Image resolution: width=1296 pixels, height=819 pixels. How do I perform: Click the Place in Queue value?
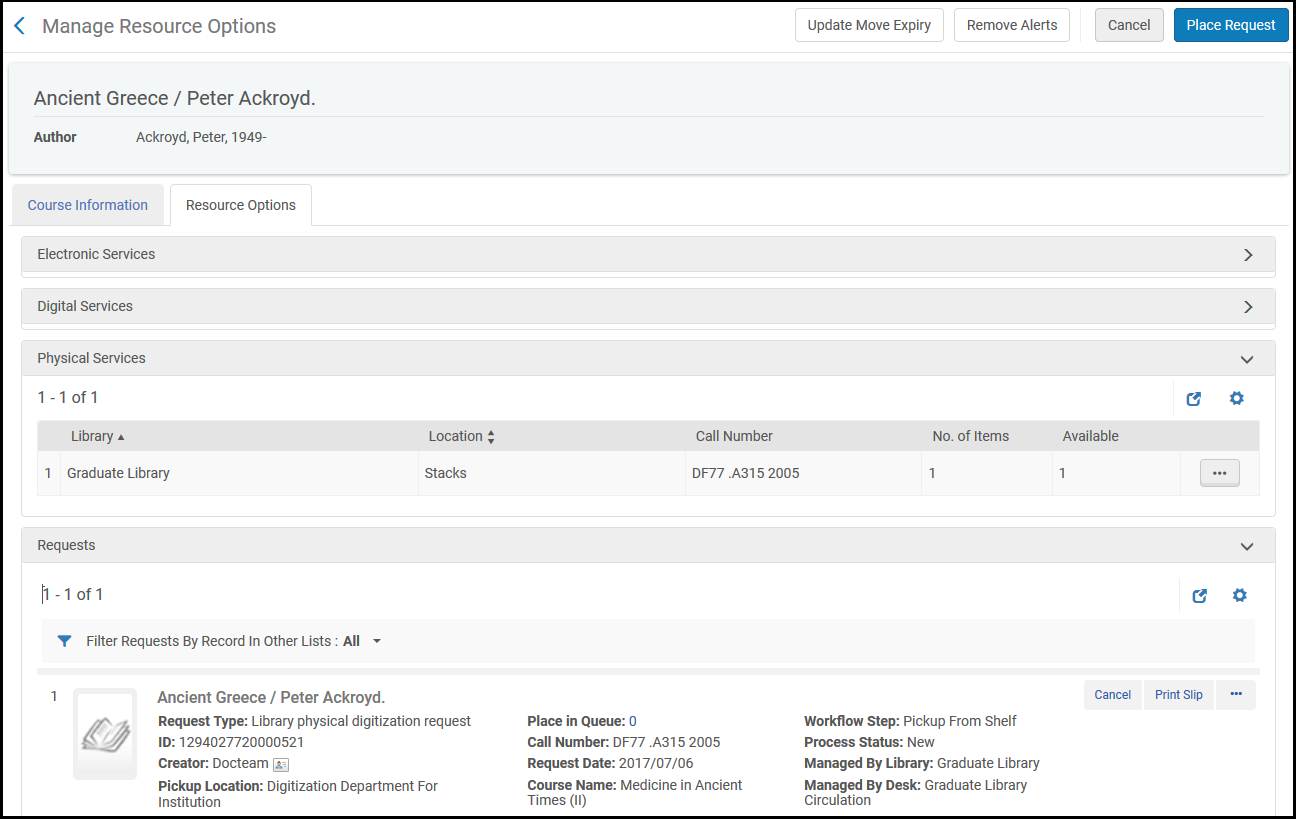click(633, 721)
